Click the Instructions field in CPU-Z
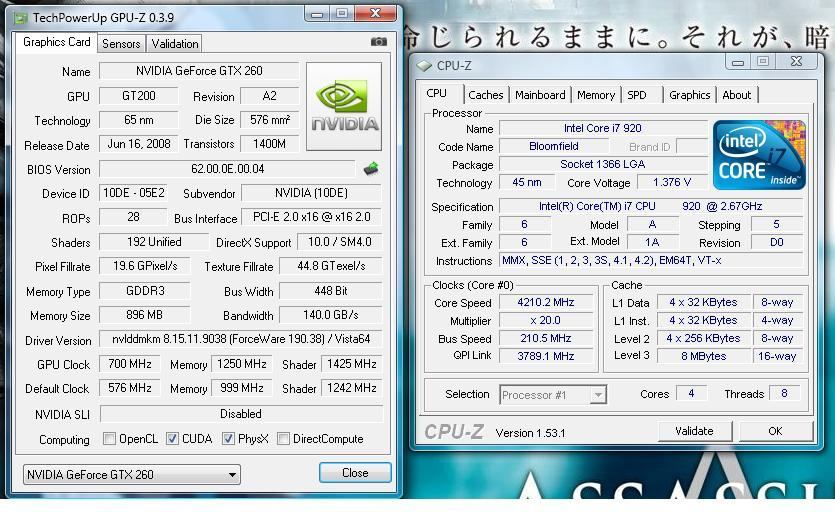Screen dimensions: 835x512 click(651, 261)
